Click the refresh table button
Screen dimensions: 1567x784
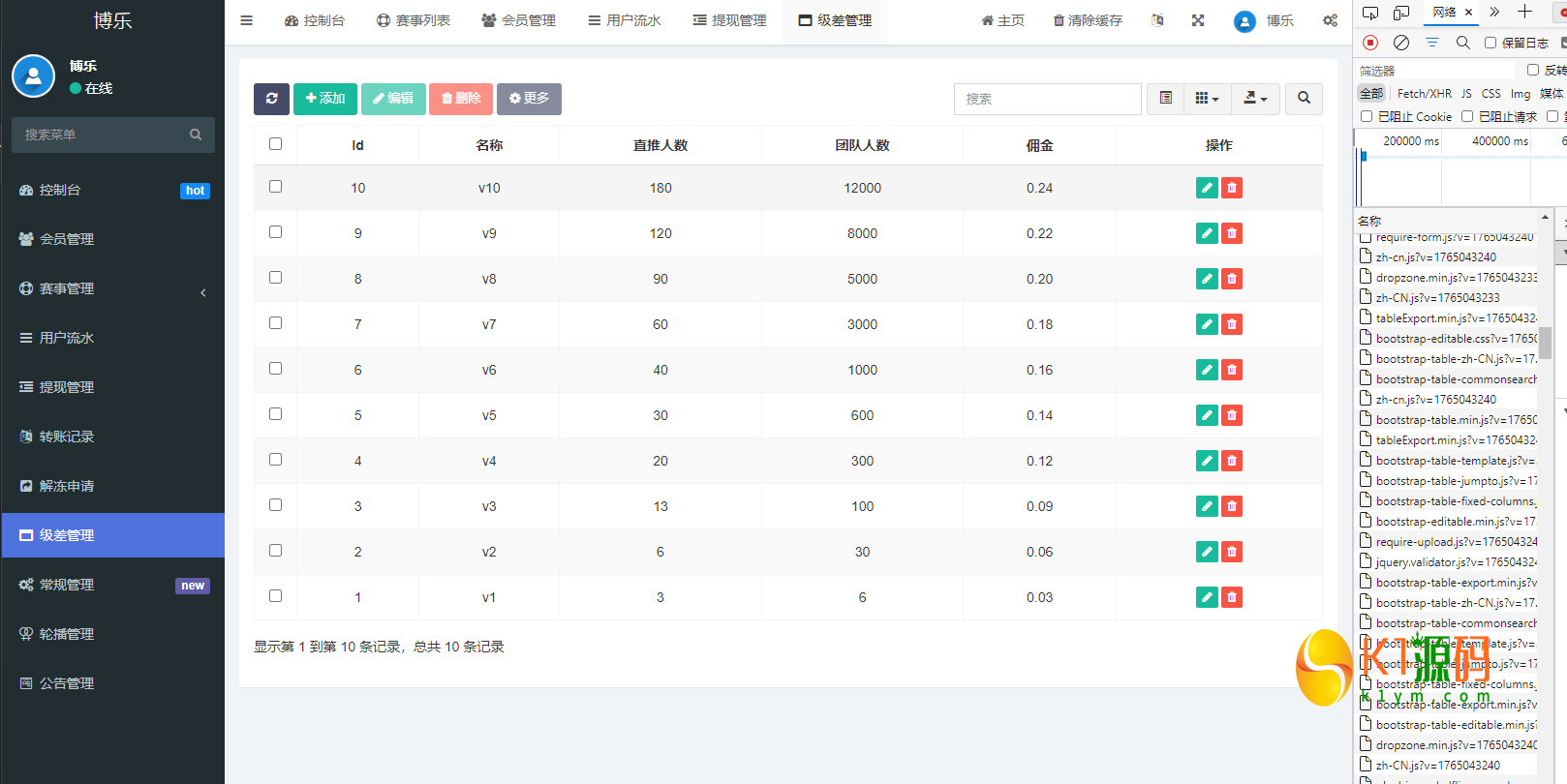coord(271,99)
